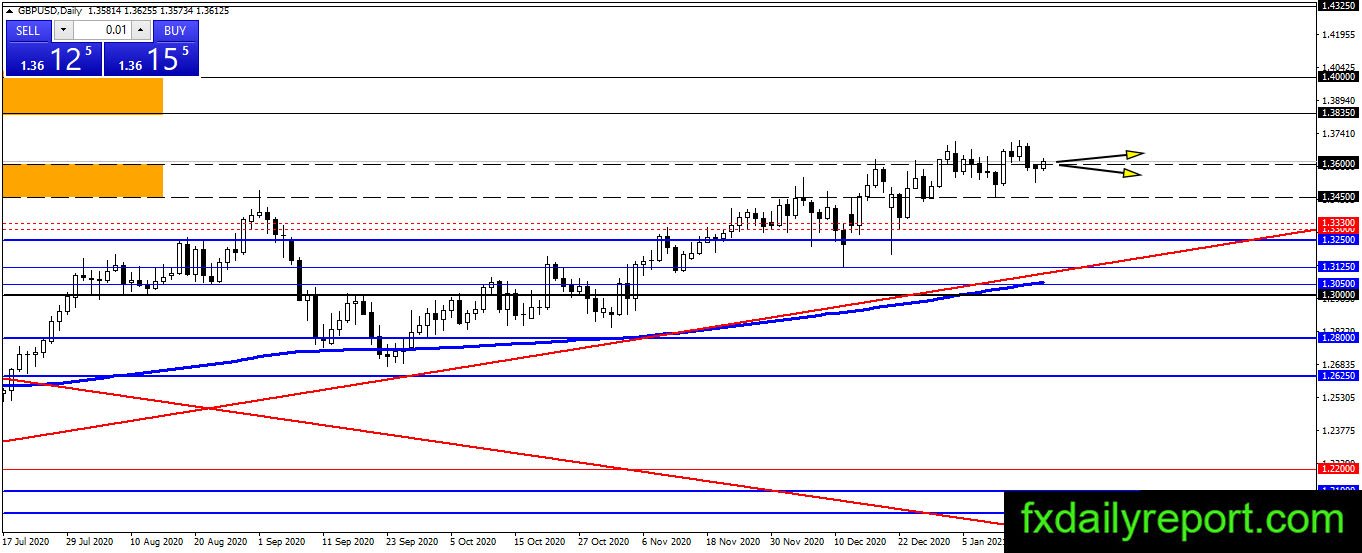Viewport: 1362px width, 553px height.
Task: Decrease lot volume with down arrow
Action: (x=63, y=31)
